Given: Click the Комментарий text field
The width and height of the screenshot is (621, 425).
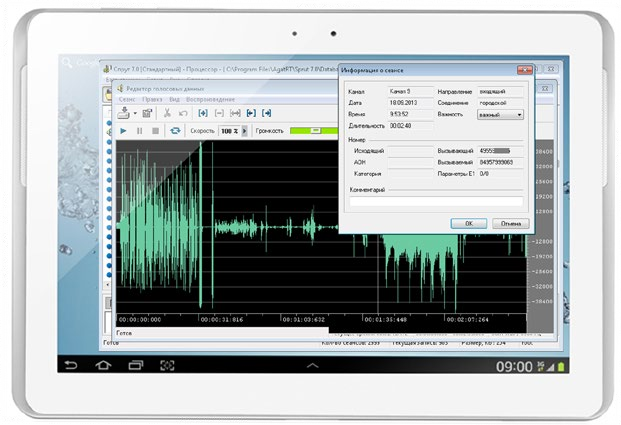Looking at the screenshot, I should click(435, 201).
